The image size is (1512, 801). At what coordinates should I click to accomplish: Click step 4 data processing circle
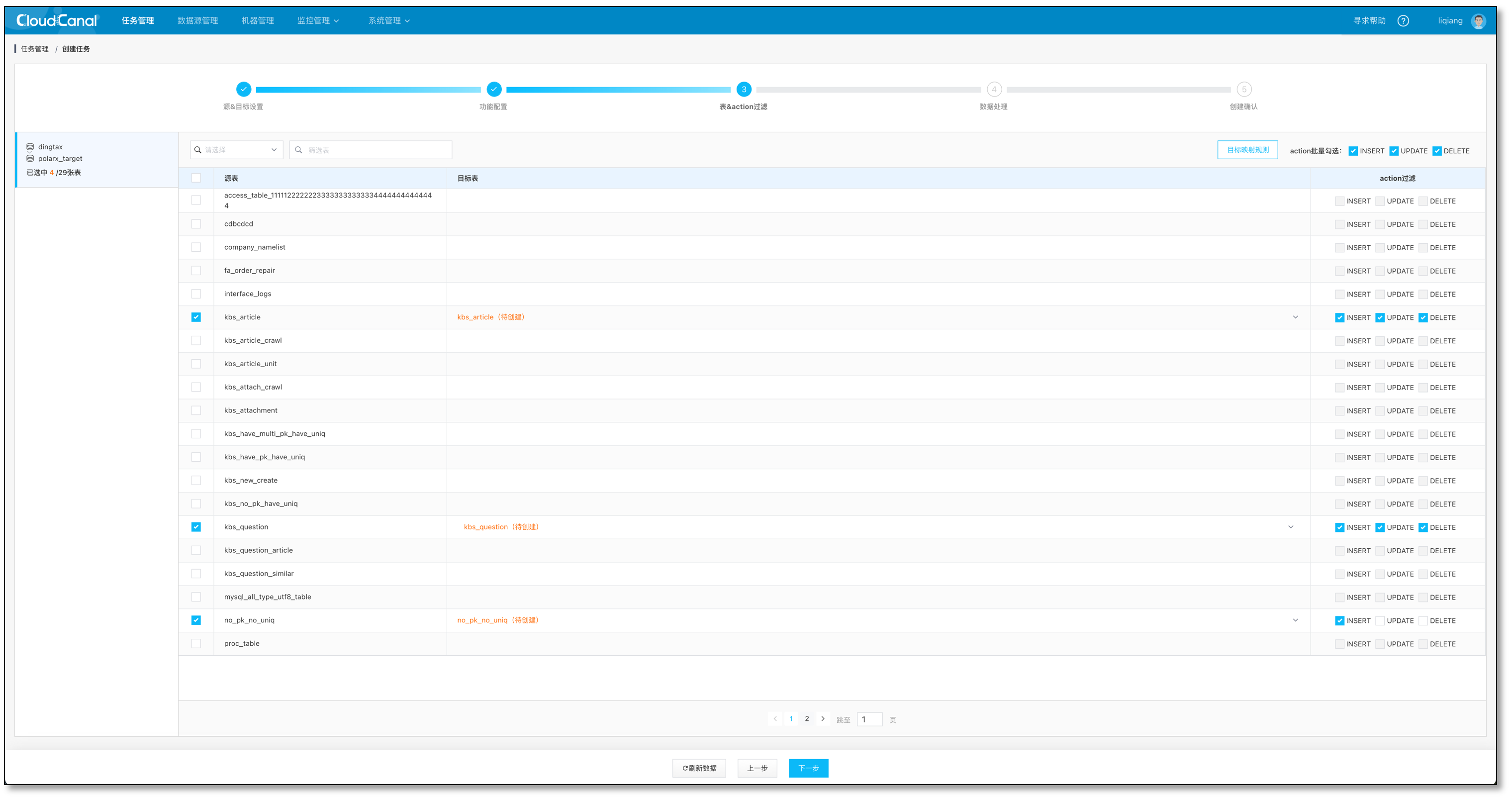click(x=994, y=89)
